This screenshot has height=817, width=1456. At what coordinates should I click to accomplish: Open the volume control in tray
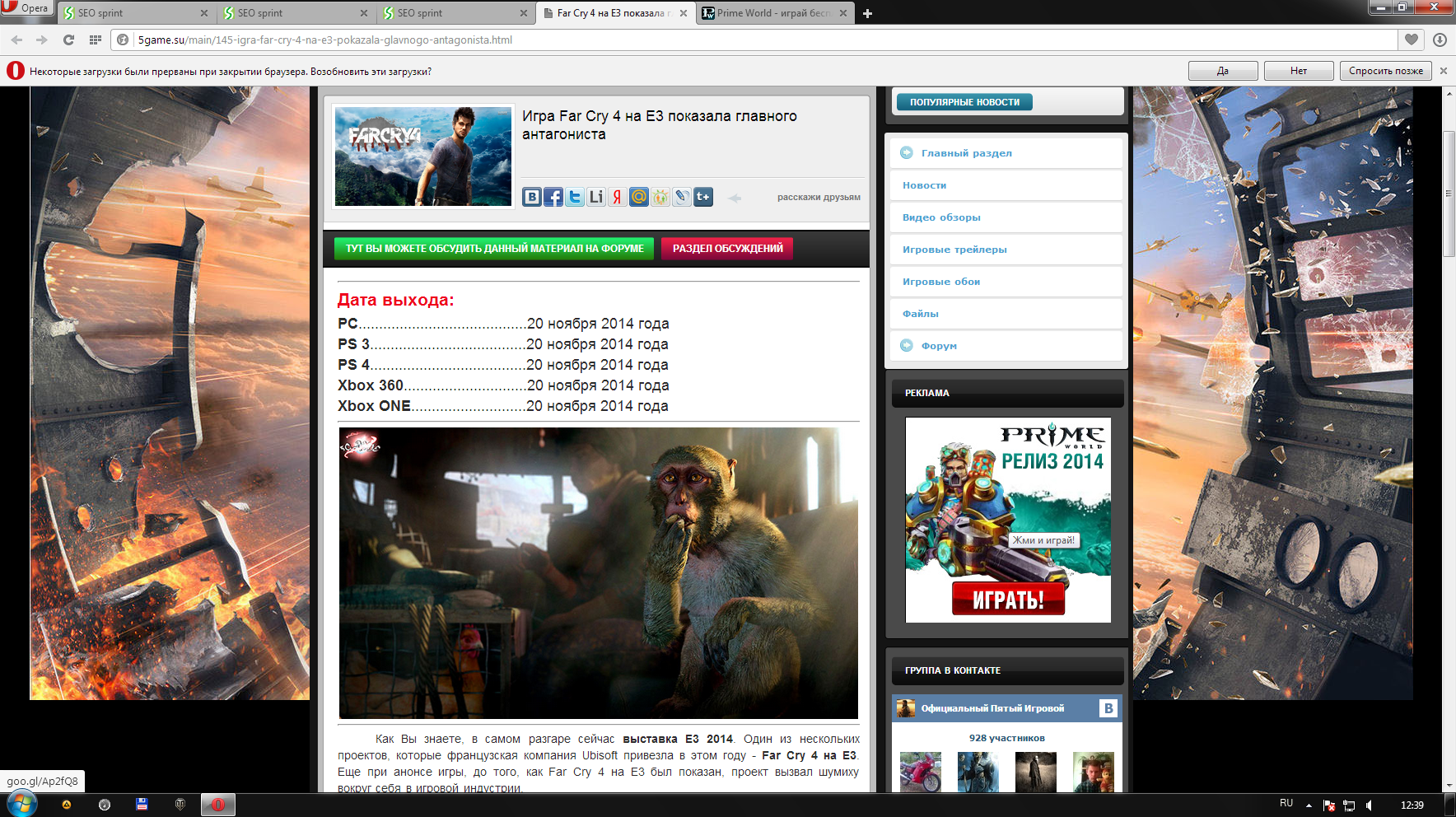pyautogui.click(x=1370, y=805)
